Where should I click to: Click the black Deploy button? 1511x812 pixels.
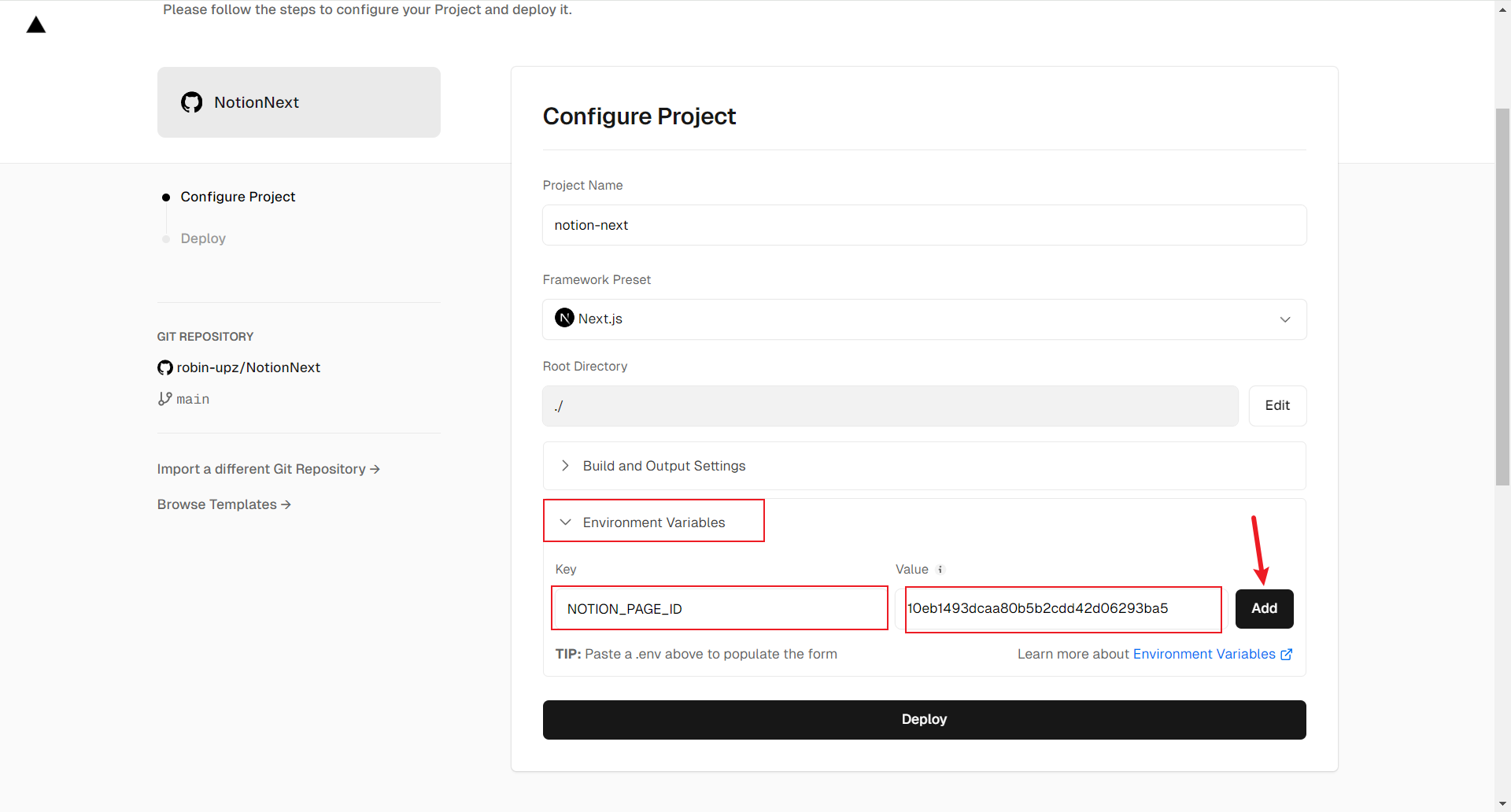click(924, 719)
